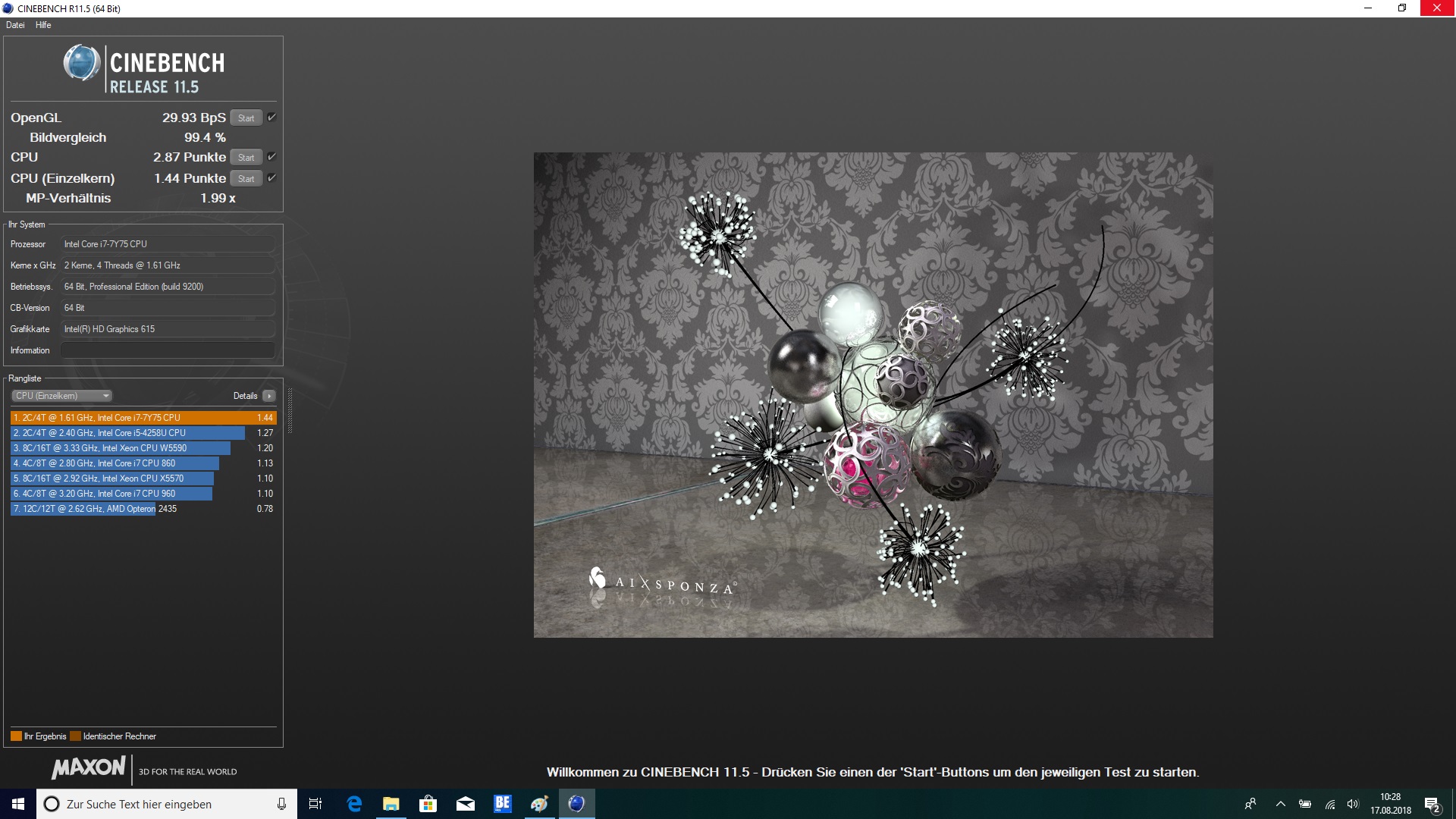Viewport: 1456px width, 819px height.
Task: Open File Explorer from the taskbar
Action: pyautogui.click(x=391, y=804)
